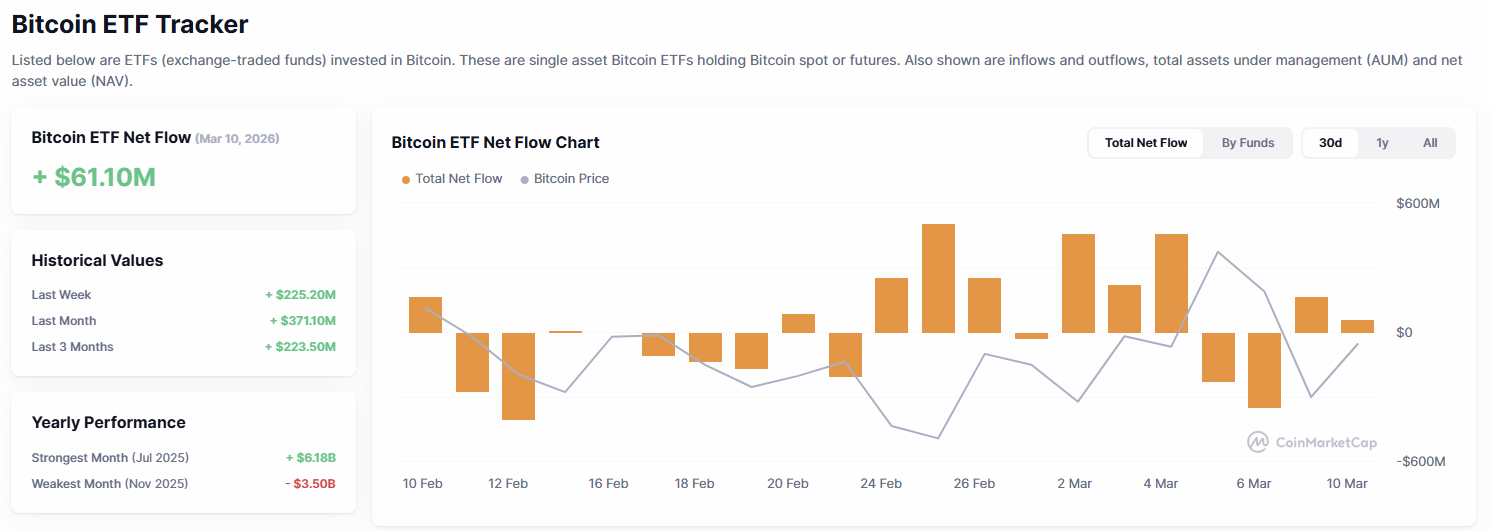Click the negative bar at 12 Feb
1491x531 pixels.
[x=518, y=376]
